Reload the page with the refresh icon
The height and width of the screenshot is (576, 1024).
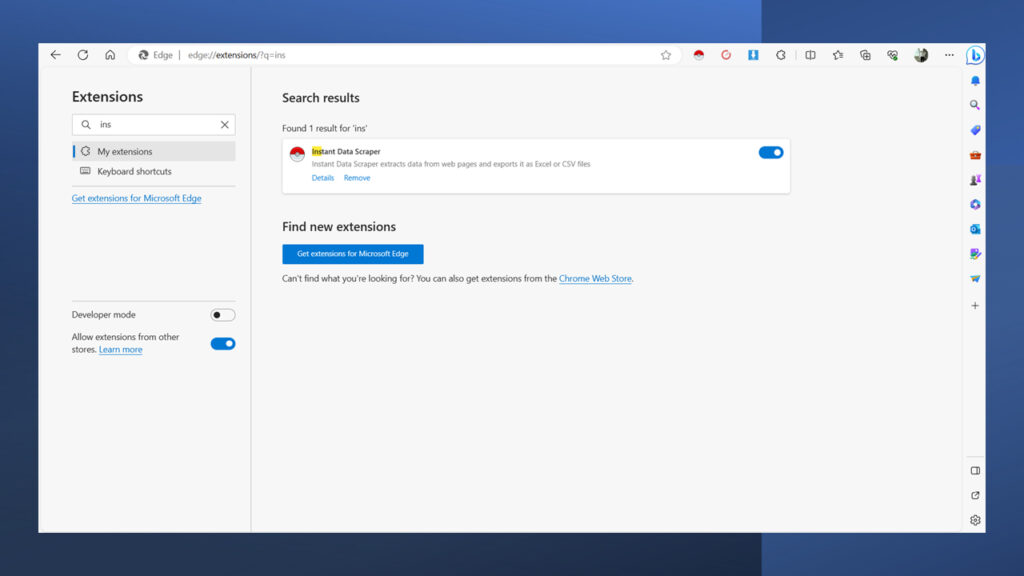[x=83, y=55]
